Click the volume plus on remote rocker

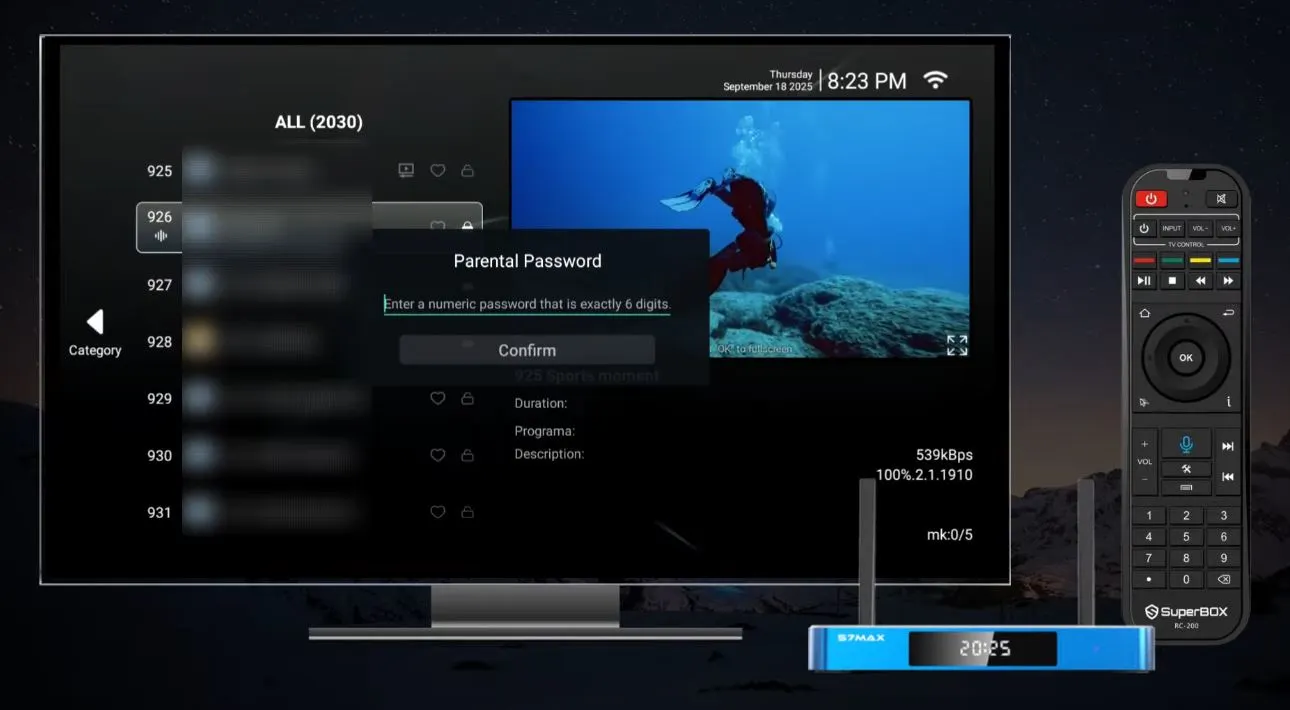coord(1145,444)
